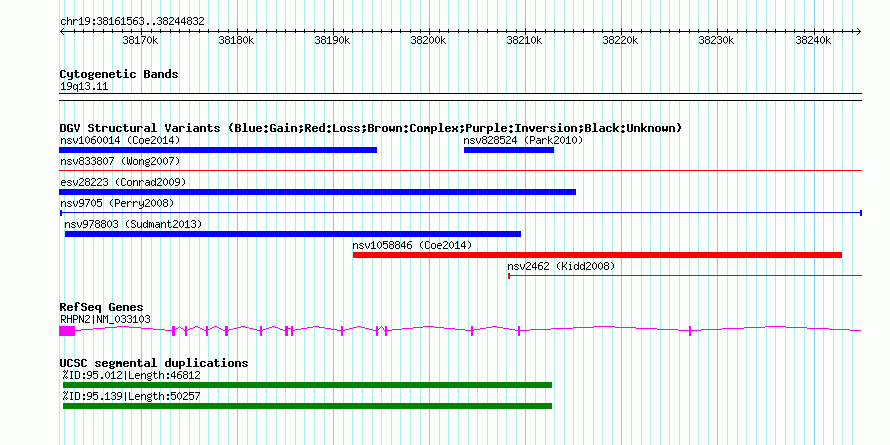The height and width of the screenshot is (445, 890).
Task: Open the nsv2462 (Kidd2008) label
Action: click(x=561, y=266)
